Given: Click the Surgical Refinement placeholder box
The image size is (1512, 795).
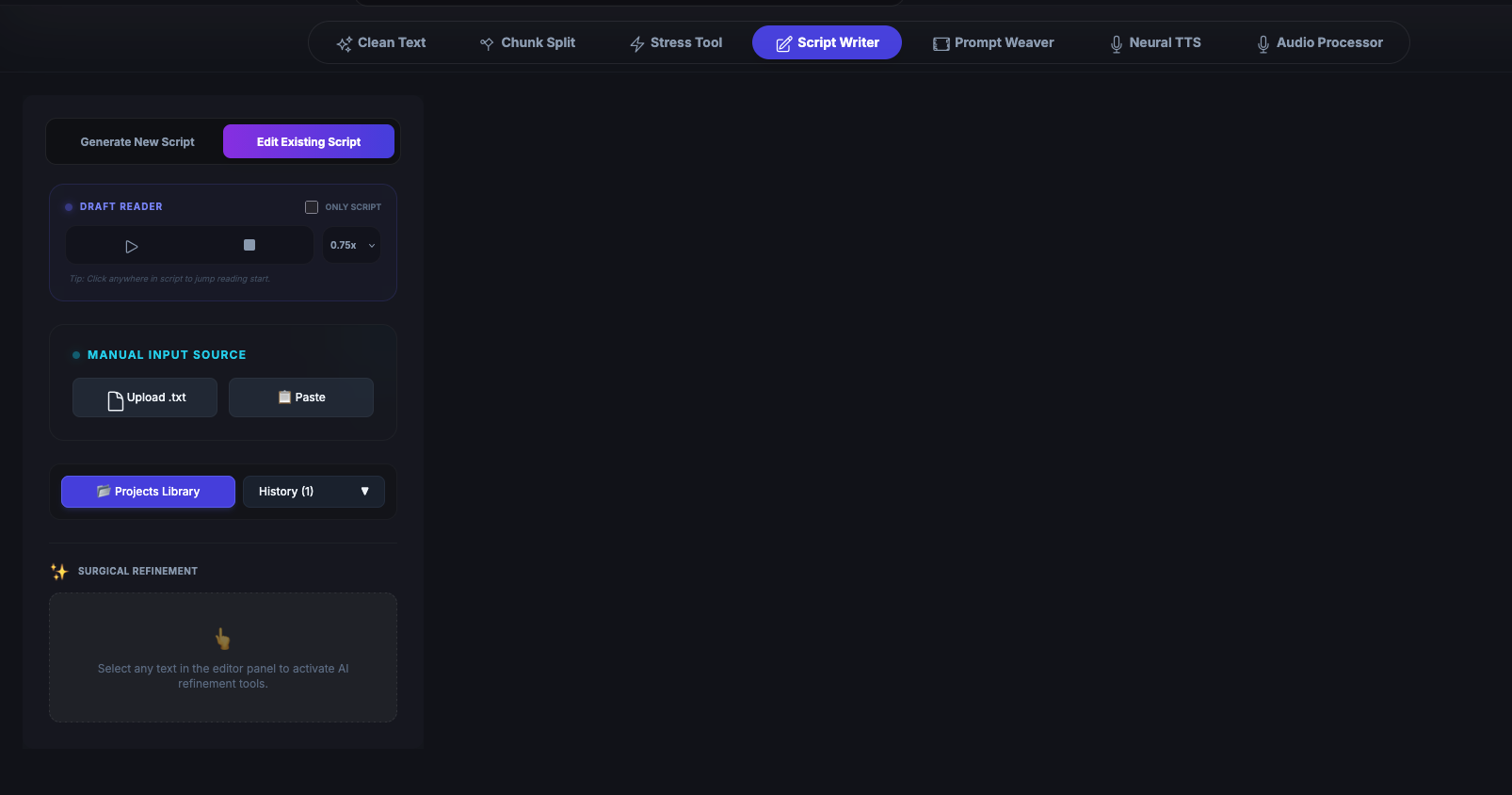Looking at the screenshot, I should click(223, 657).
